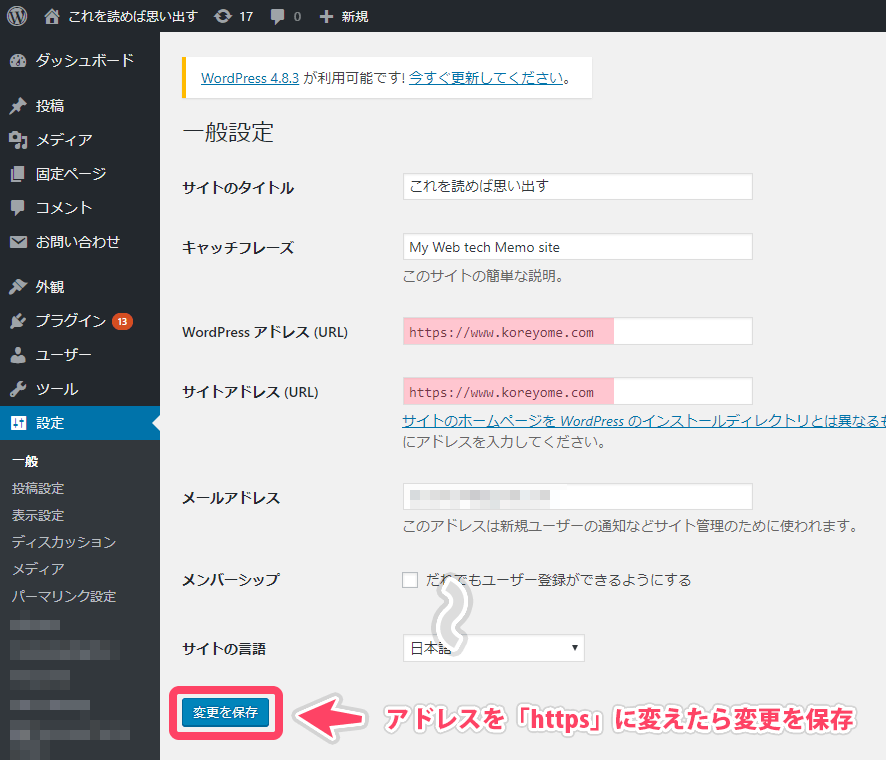Viewport: 886px width, 760px height.
Task: Open 表示設定 submenu
Action: click(38, 515)
